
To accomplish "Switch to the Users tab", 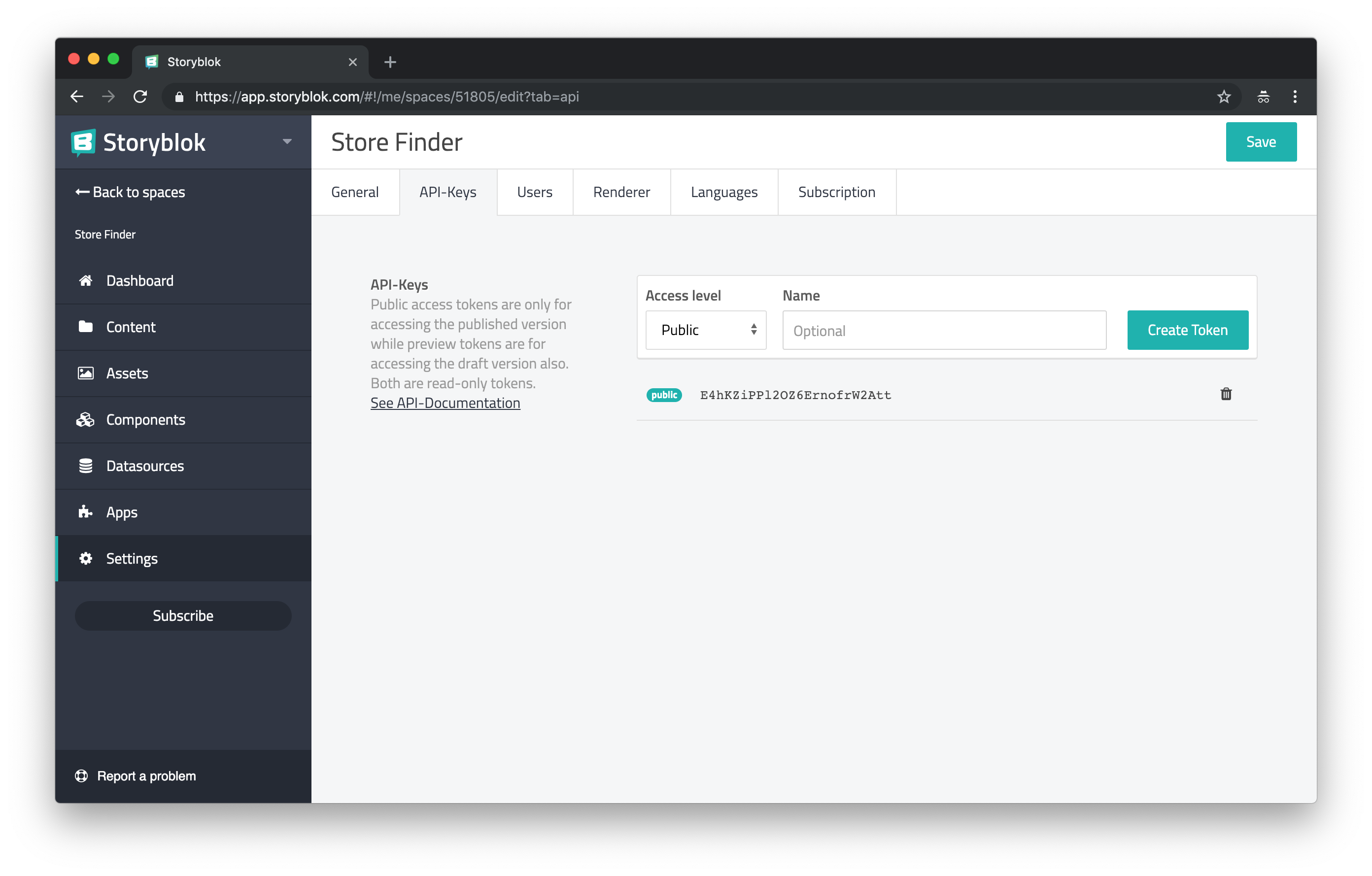I will (x=533, y=192).
